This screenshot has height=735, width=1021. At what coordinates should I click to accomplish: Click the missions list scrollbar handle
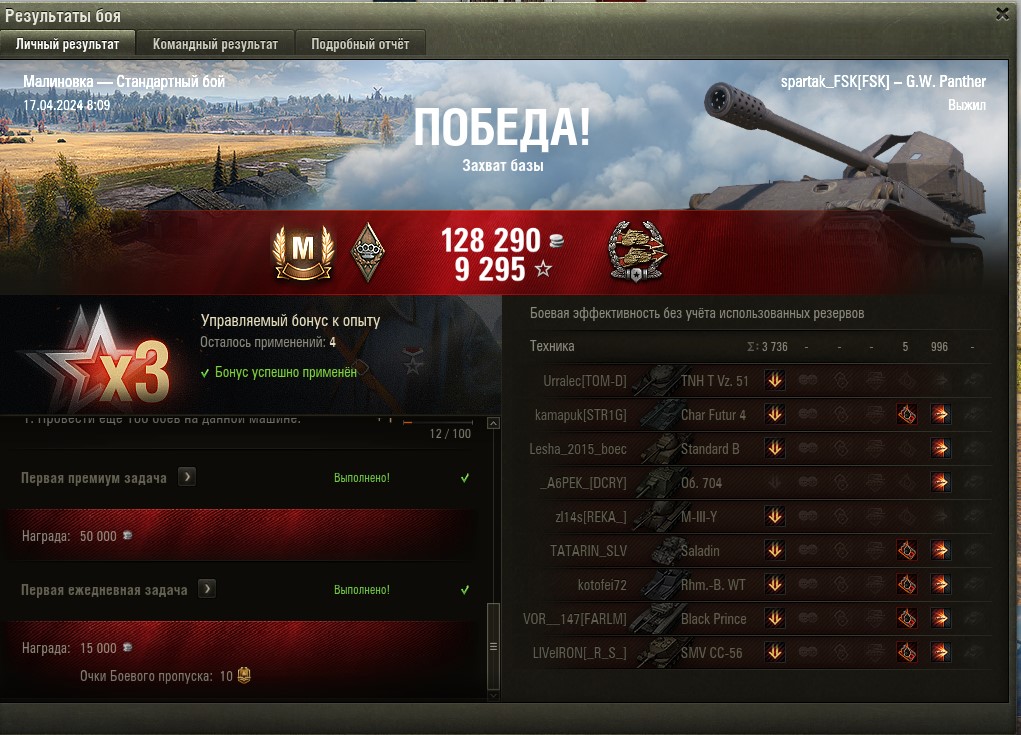[x=494, y=646]
